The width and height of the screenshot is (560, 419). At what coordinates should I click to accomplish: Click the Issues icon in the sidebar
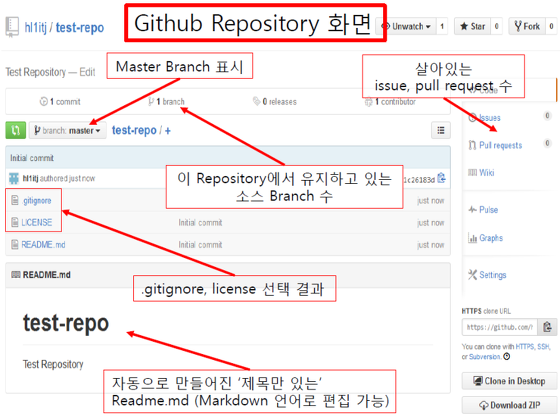pyautogui.click(x=472, y=118)
